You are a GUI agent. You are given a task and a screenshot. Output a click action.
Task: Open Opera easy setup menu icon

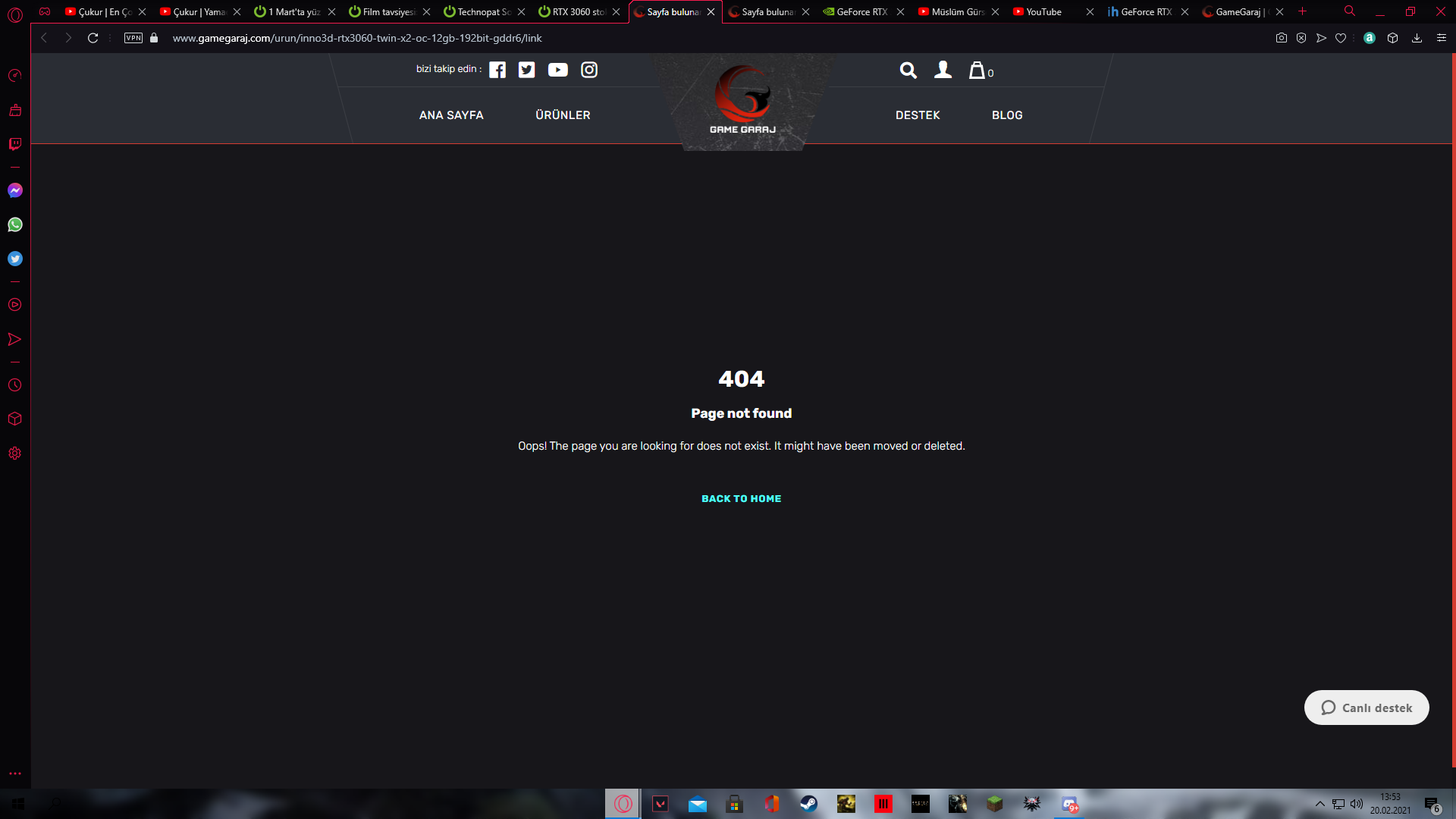tap(1442, 38)
